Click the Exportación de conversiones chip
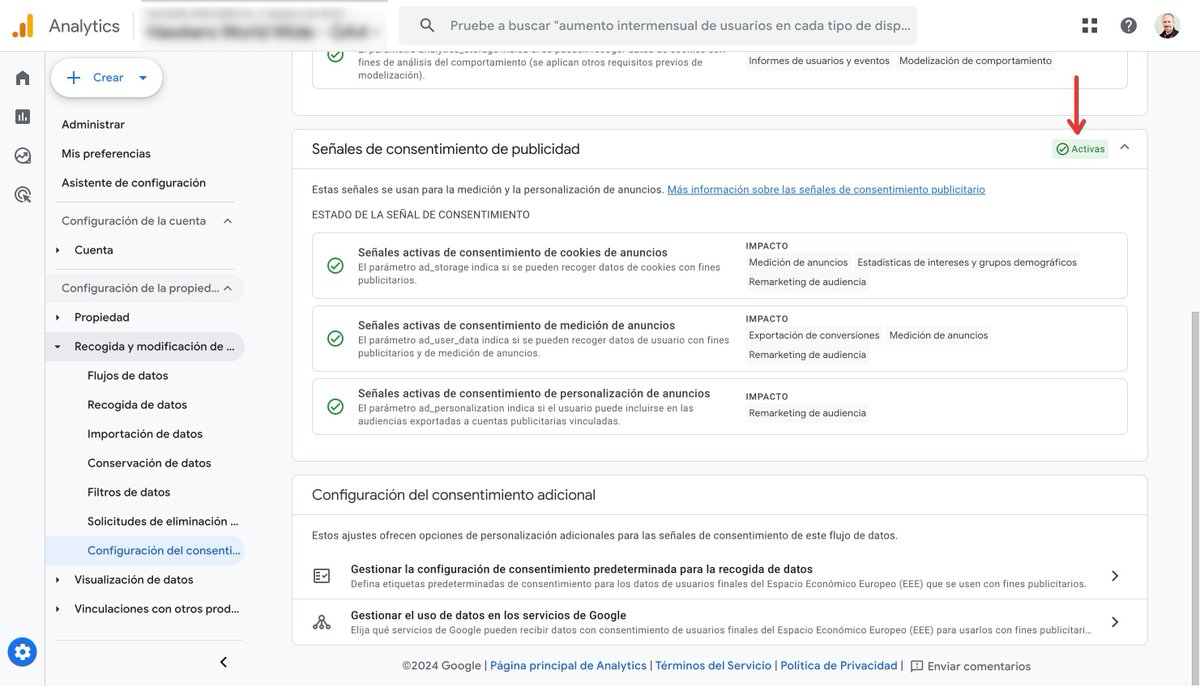1200x686 pixels. click(814, 336)
